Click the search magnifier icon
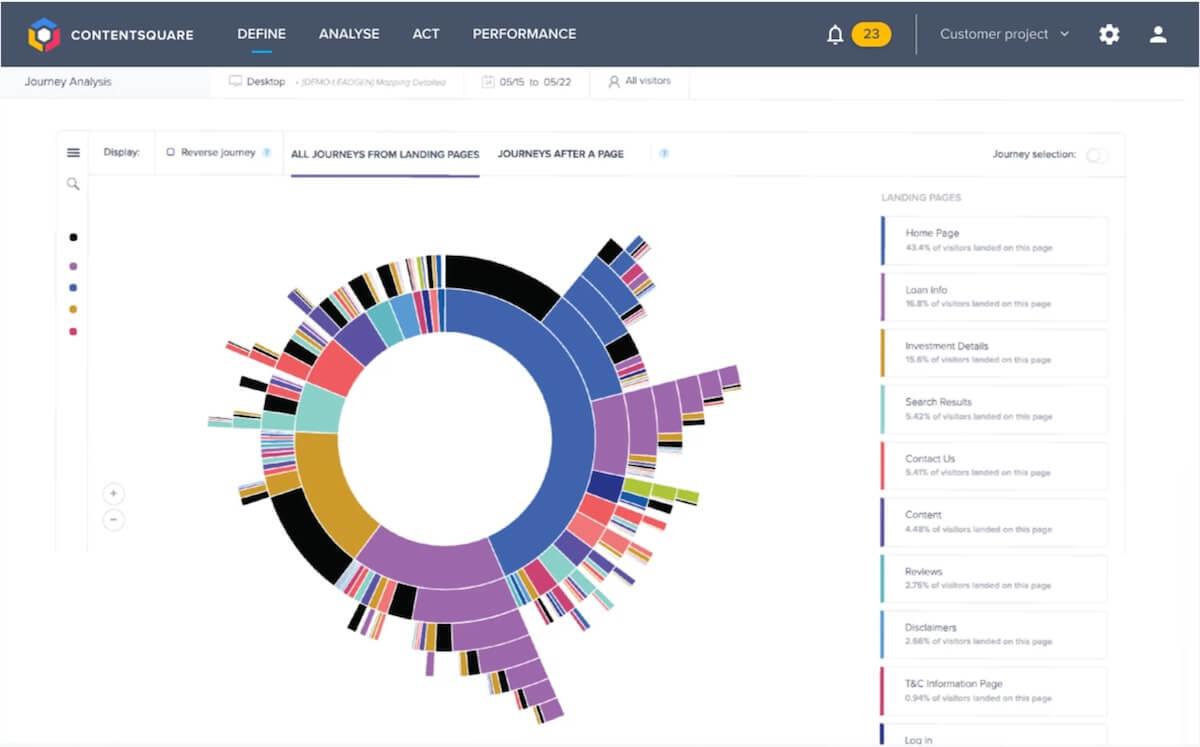The image size is (1200, 747). click(x=73, y=184)
